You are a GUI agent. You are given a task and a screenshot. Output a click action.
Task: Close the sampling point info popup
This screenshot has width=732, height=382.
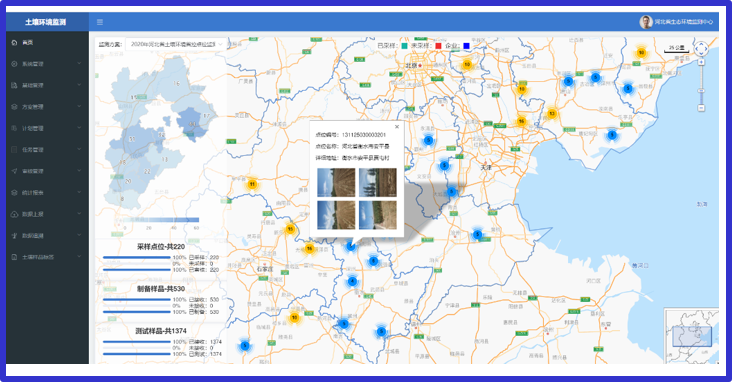pyautogui.click(x=397, y=127)
